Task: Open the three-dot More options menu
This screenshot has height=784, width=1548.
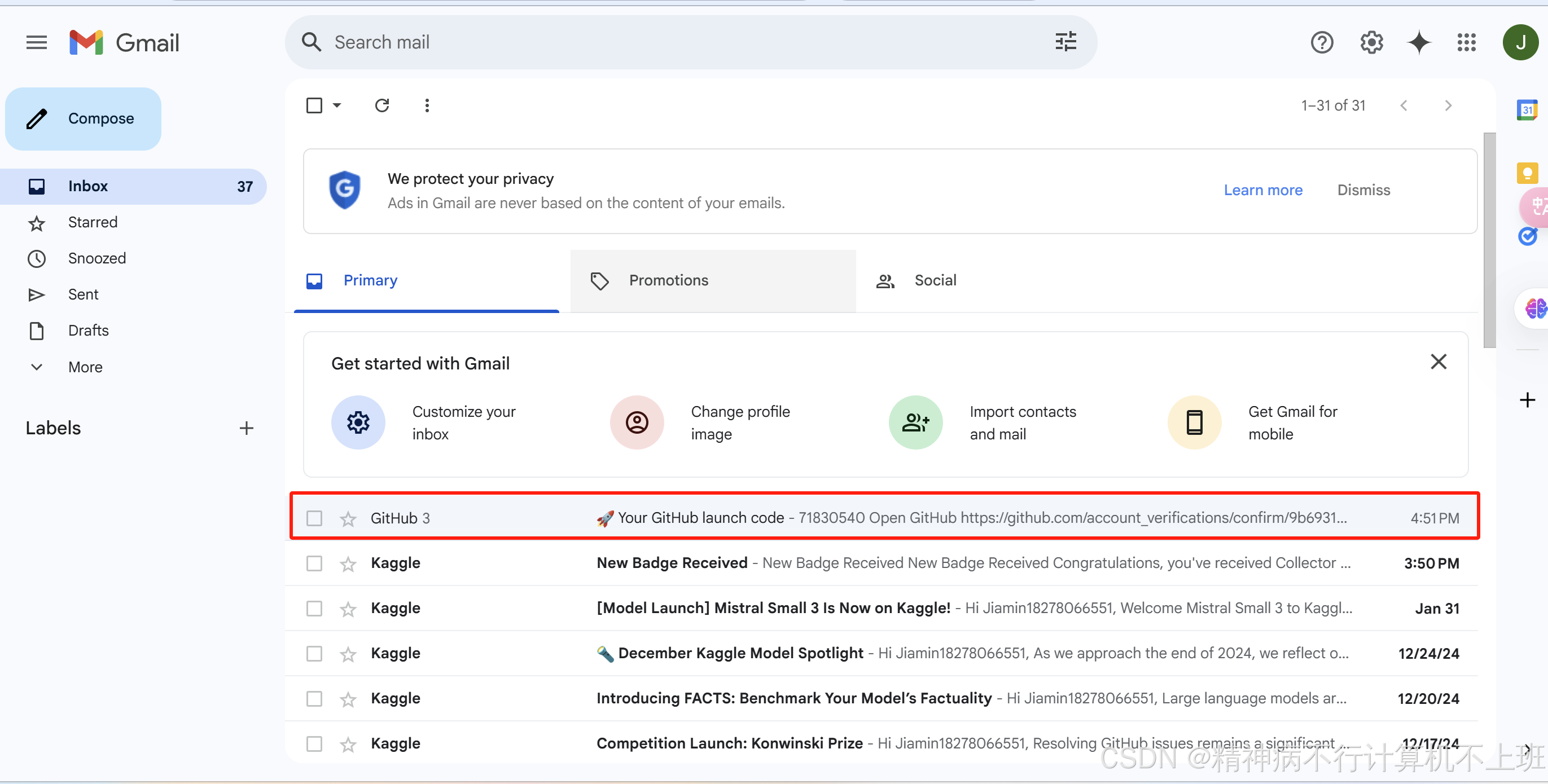Action: 427,105
